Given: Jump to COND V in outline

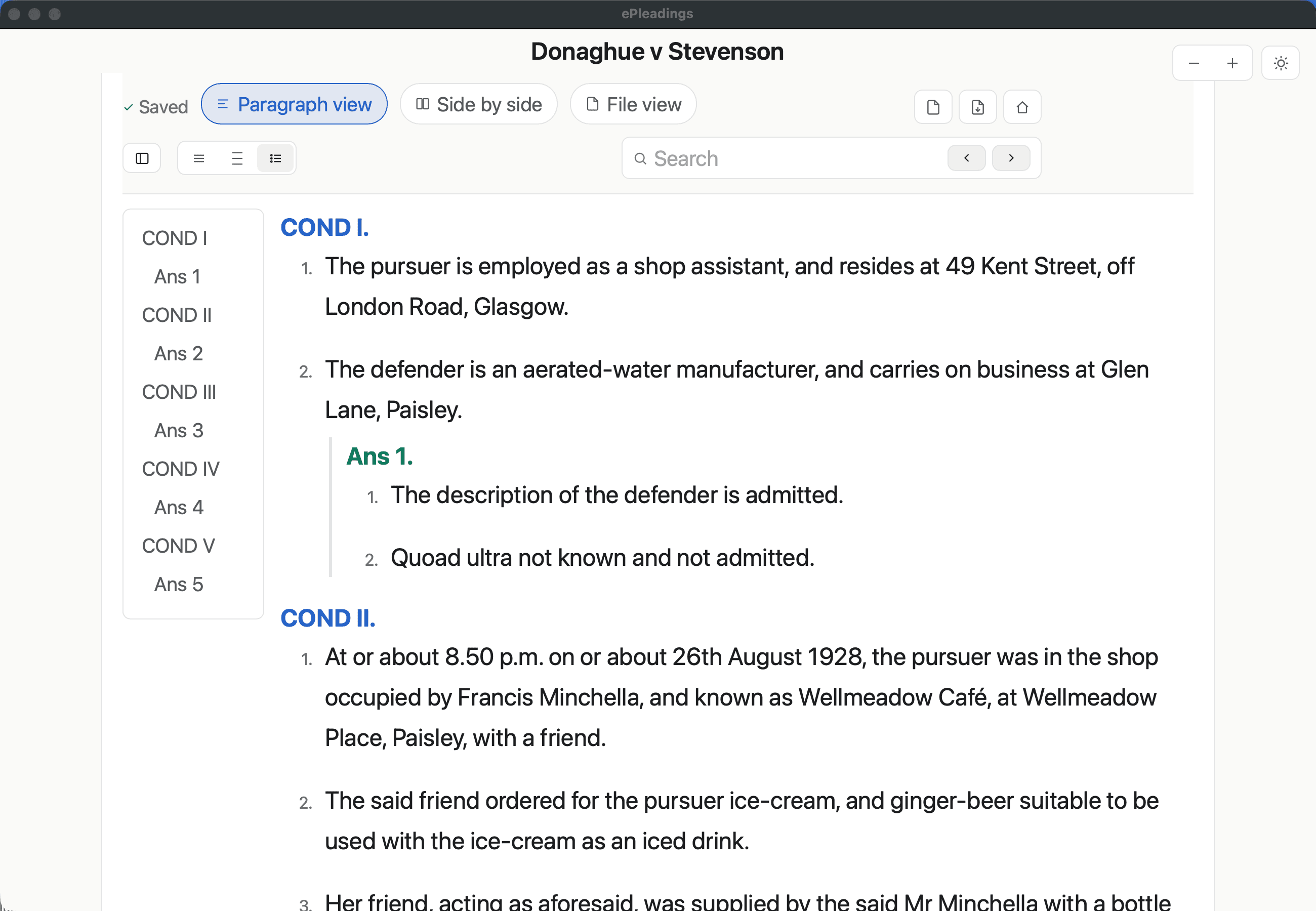Looking at the screenshot, I should (x=178, y=546).
